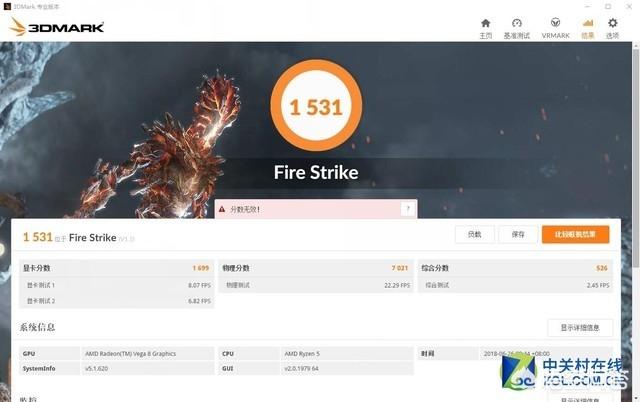640x402 pixels.
Task: Click the large 1 531 score circle
Action: [x=316, y=105]
